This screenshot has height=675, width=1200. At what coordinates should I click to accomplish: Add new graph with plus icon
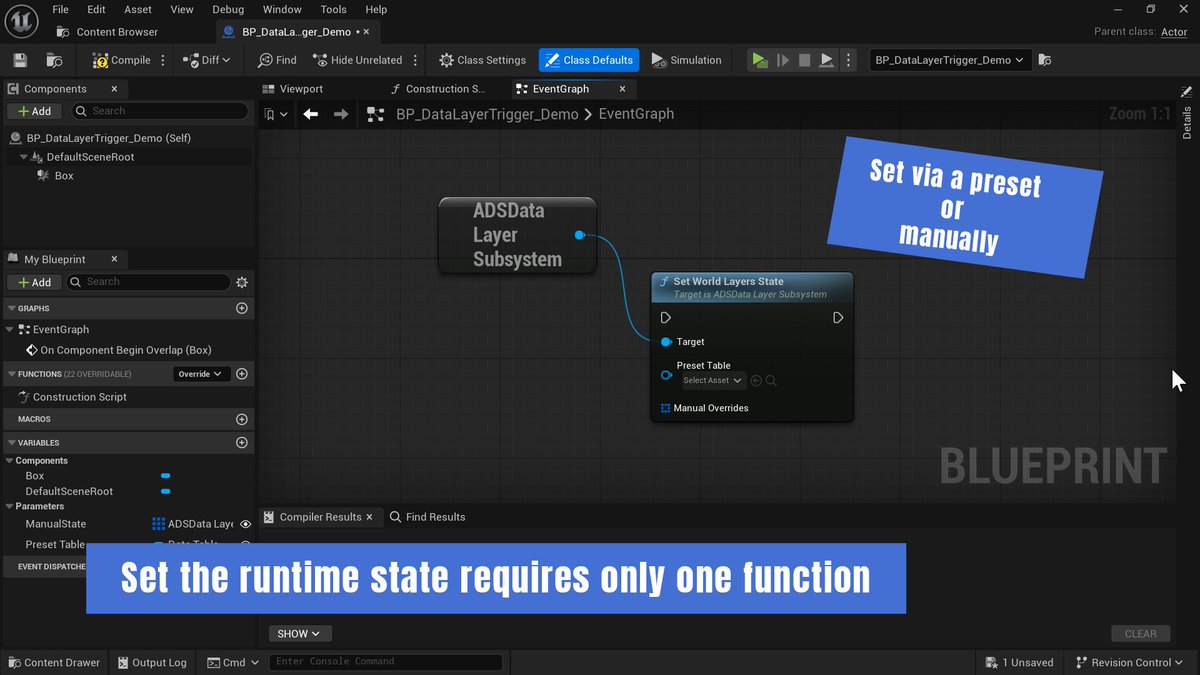[241, 308]
